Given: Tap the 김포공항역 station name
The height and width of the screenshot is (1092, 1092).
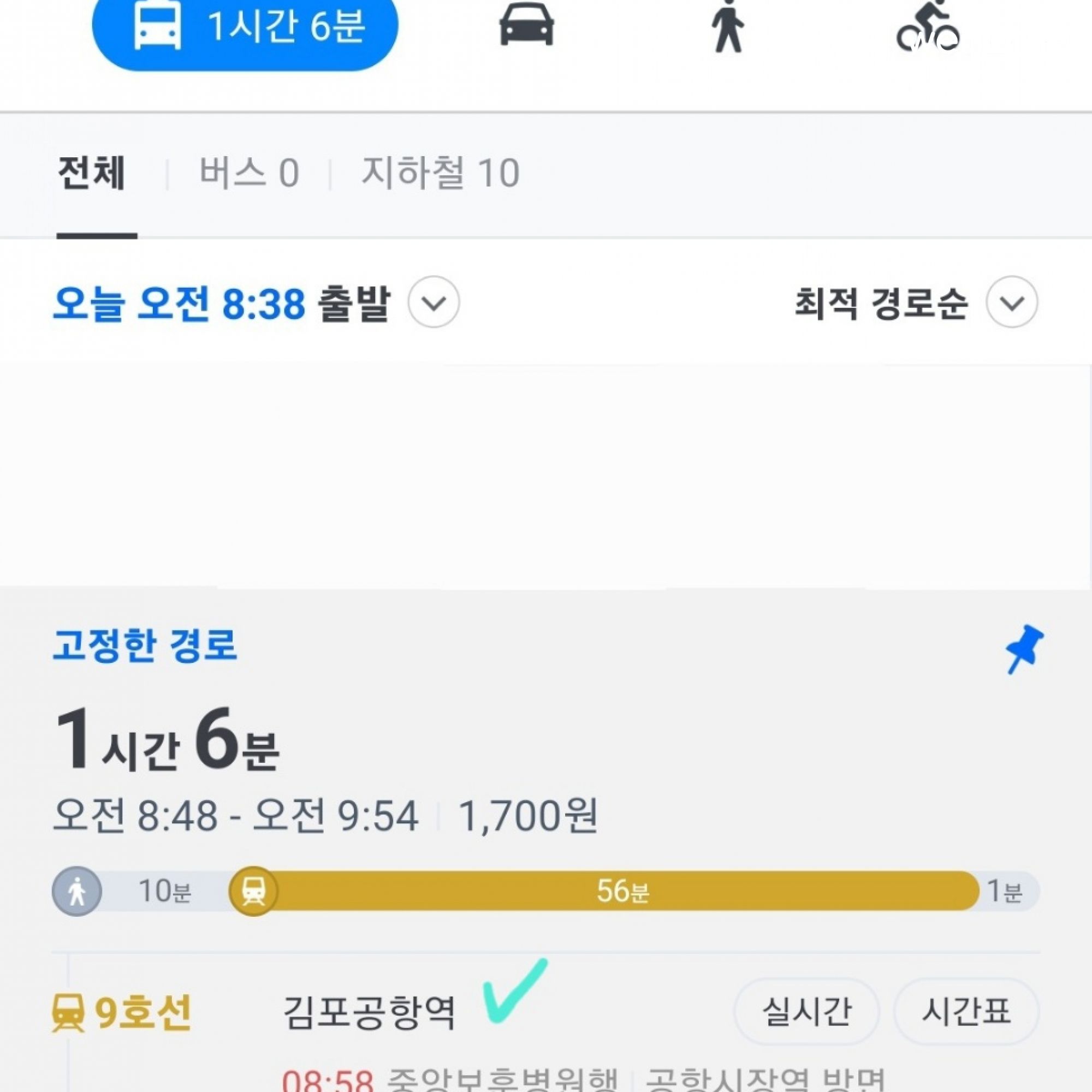Looking at the screenshot, I should tap(369, 1012).
